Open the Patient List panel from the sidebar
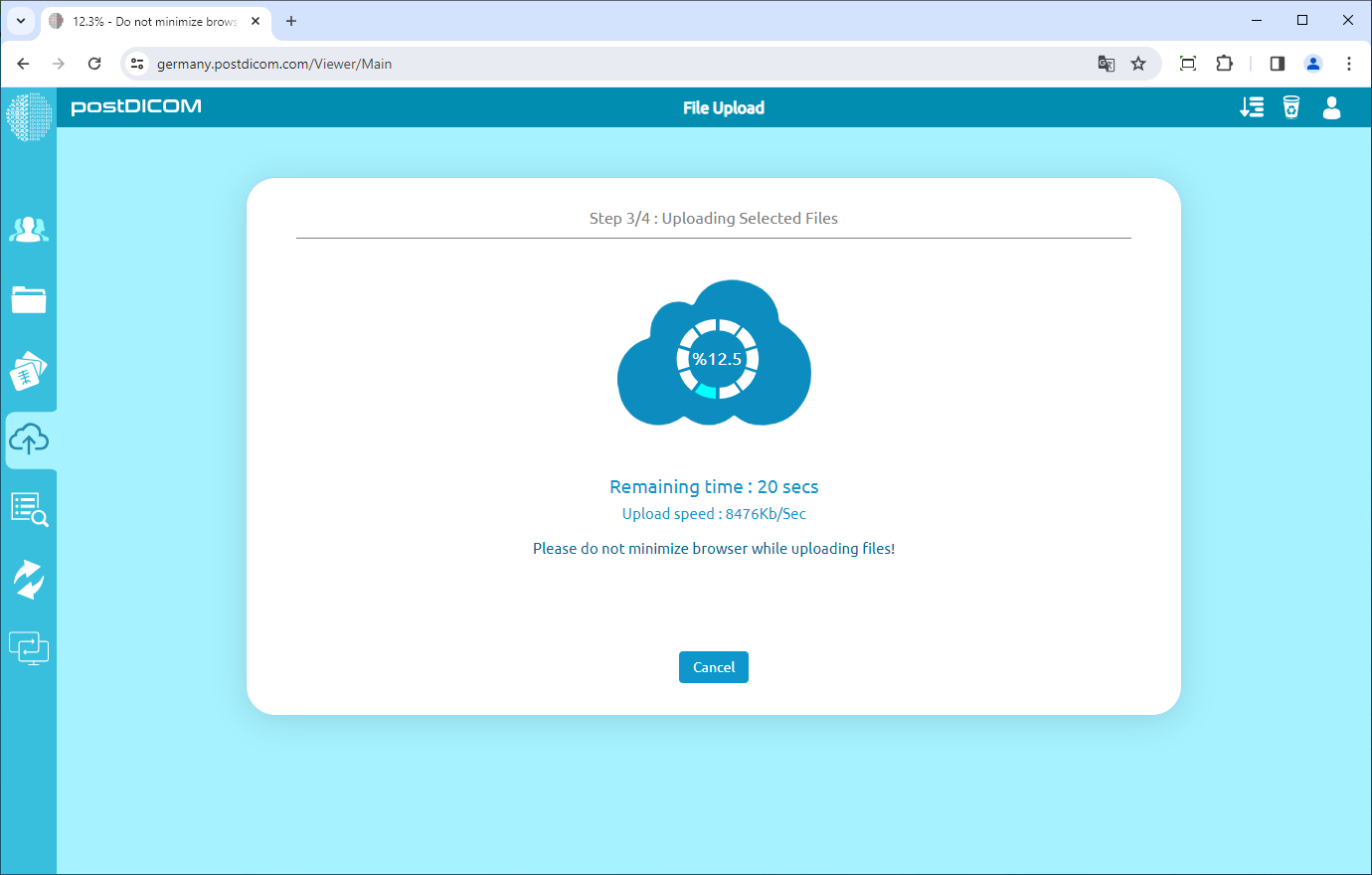Image resolution: width=1372 pixels, height=875 pixels. 29,229
